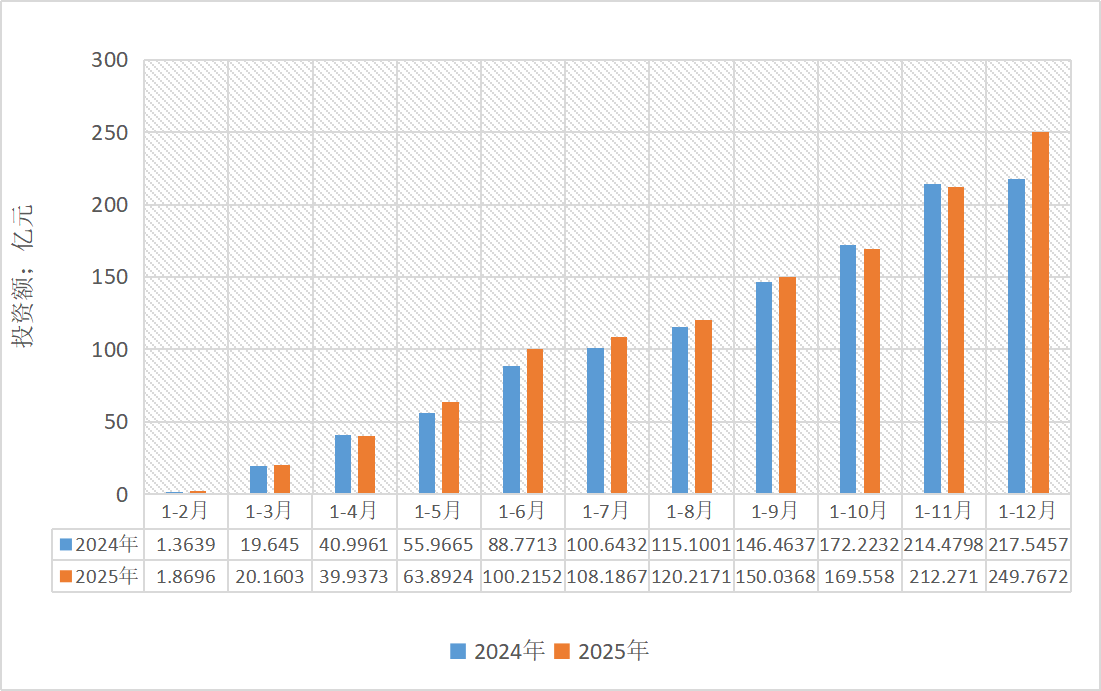Select the blue 2024 bar for 1-11月
The image size is (1101, 691).
pos(932,339)
